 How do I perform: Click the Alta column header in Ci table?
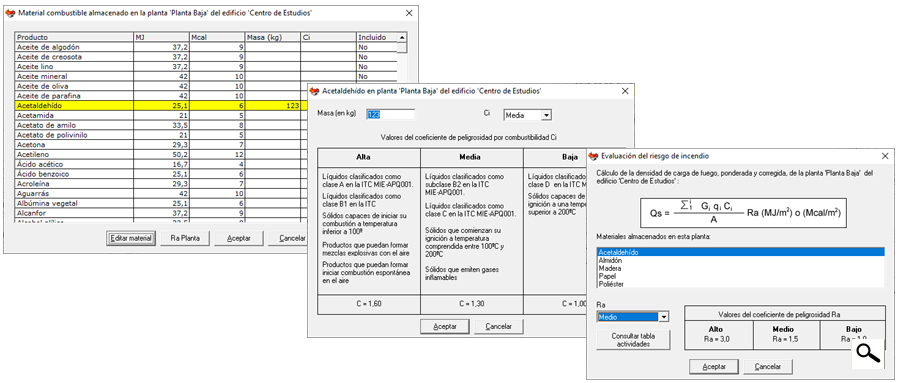(368, 157)
